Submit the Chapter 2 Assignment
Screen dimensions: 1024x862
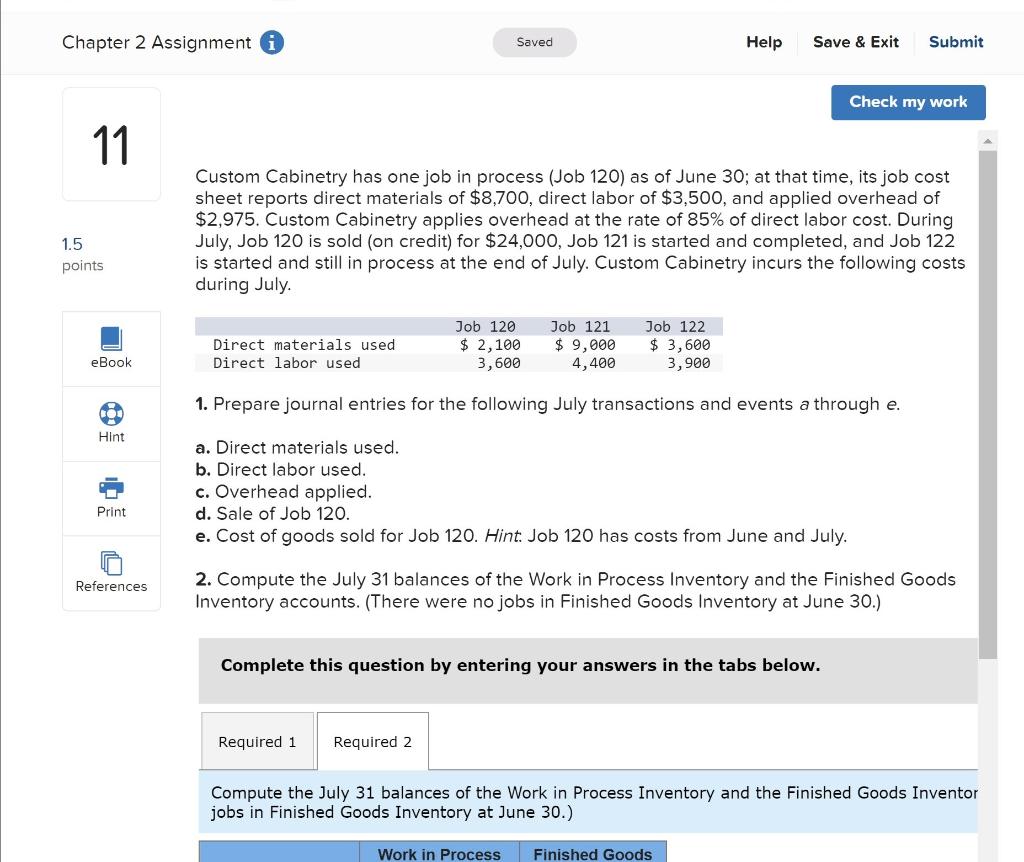[x=955, y=42]
